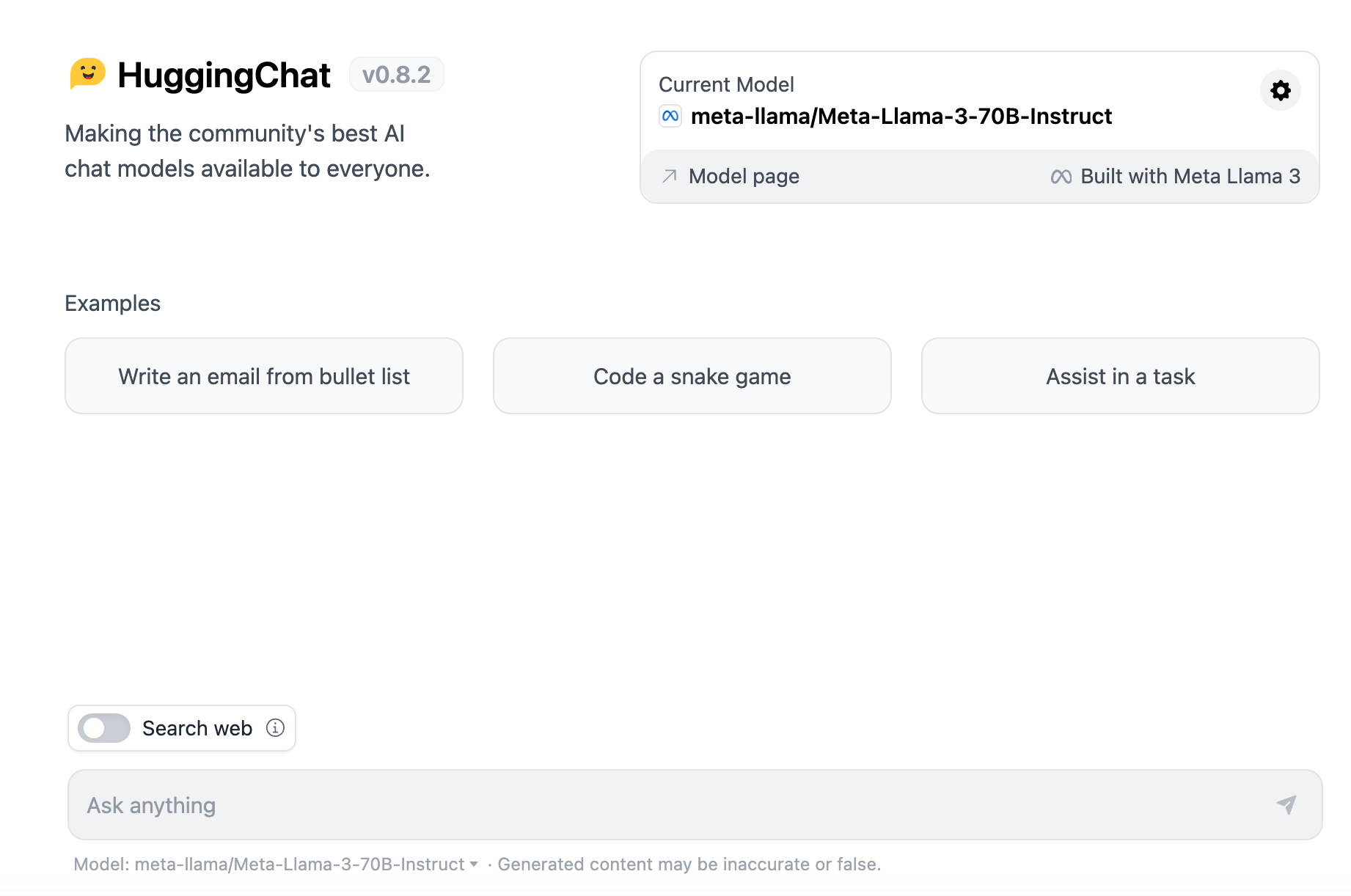Click the HuggingChat title text
This screenshot has width=1351, height=896.
point(224,75)
